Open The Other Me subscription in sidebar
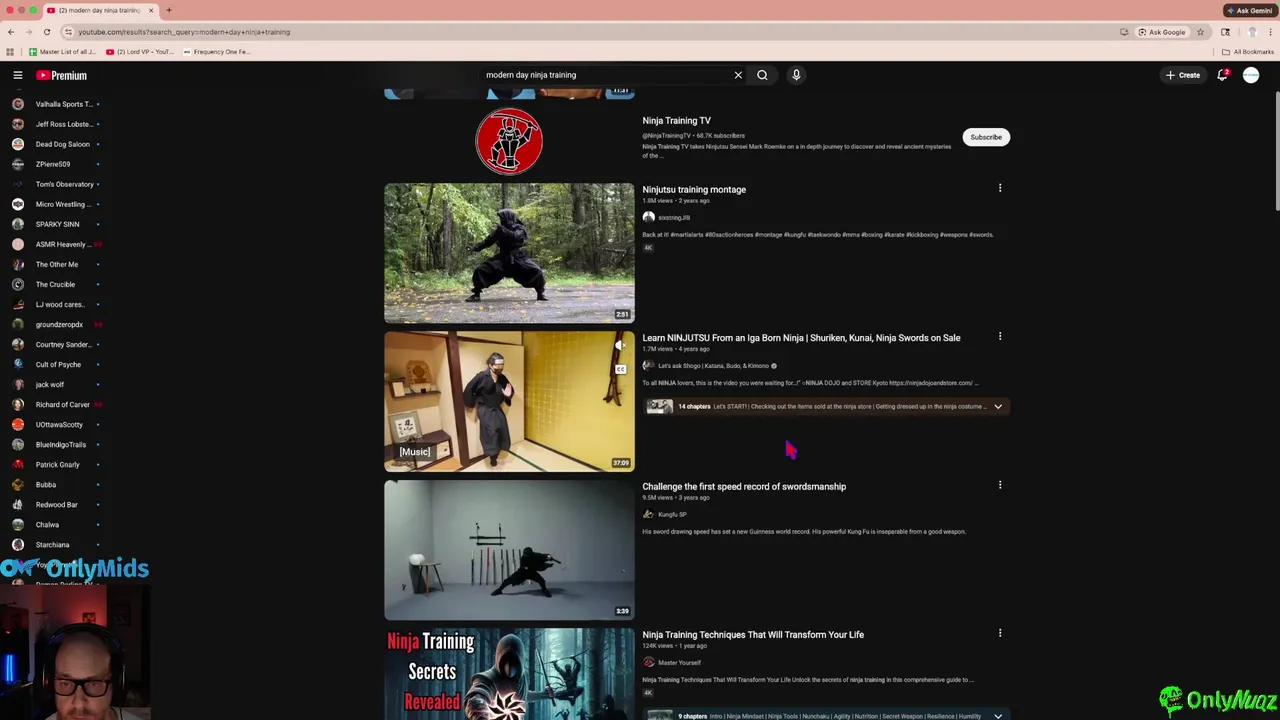 [x=56, y=264]
